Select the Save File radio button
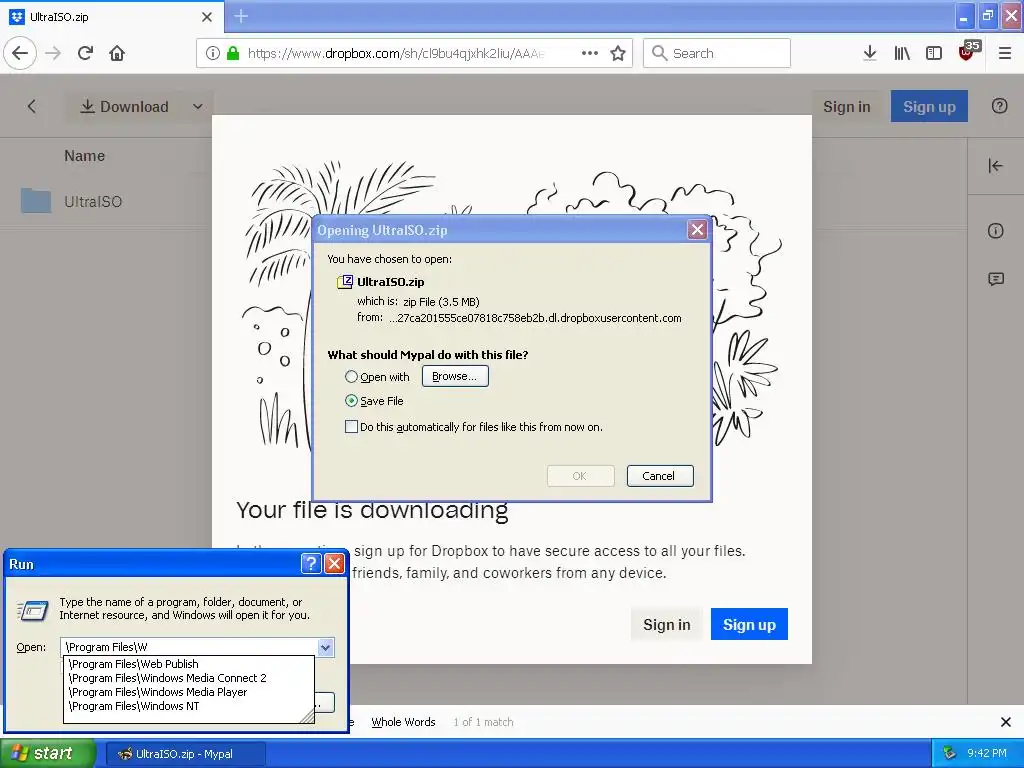The width and height of the screenshot is (1024, 768). pos(351,401)
